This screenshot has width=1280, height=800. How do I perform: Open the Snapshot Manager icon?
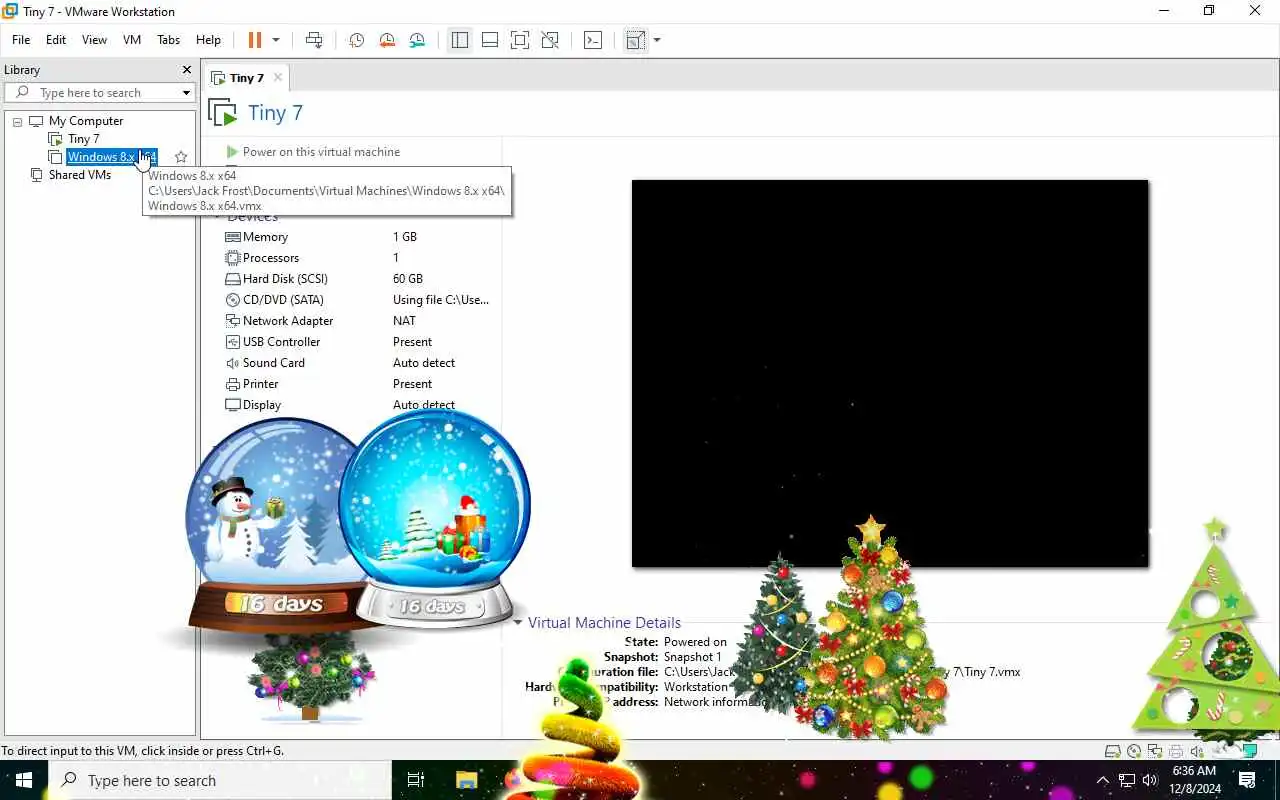click(417, 40)
